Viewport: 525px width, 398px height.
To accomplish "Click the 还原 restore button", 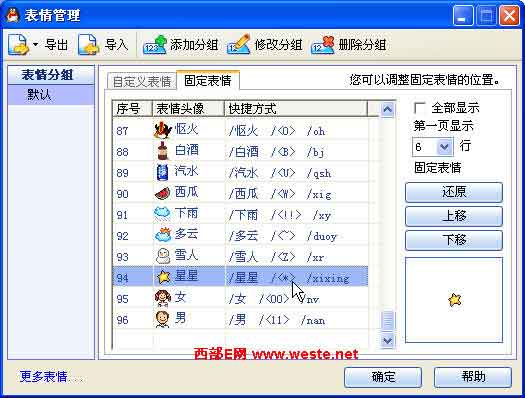I will tap(454, 192).
